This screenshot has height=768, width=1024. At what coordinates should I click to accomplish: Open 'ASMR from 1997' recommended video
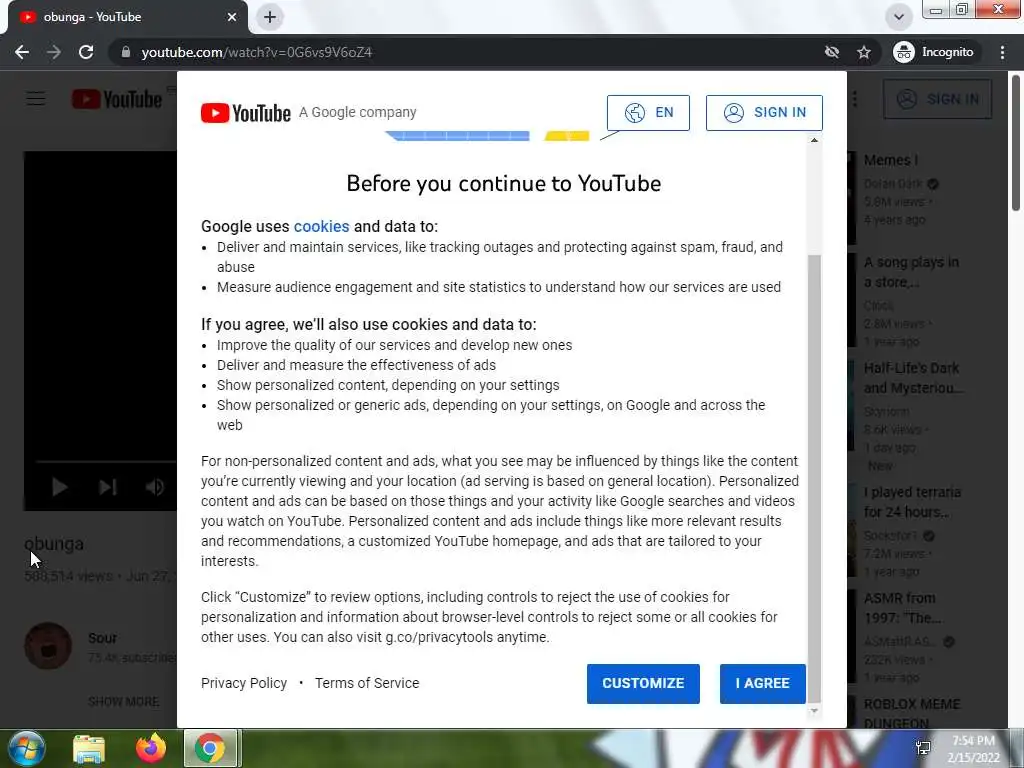[902, 608]
